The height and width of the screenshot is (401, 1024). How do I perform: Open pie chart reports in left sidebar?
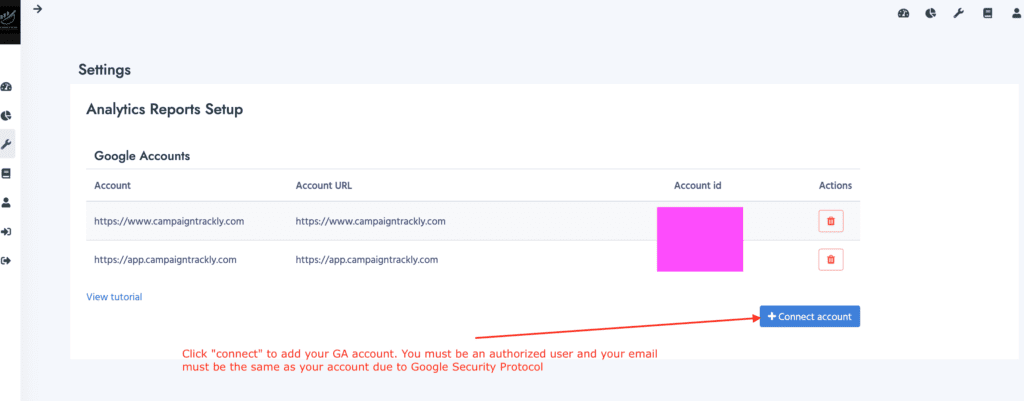(7, 116)
